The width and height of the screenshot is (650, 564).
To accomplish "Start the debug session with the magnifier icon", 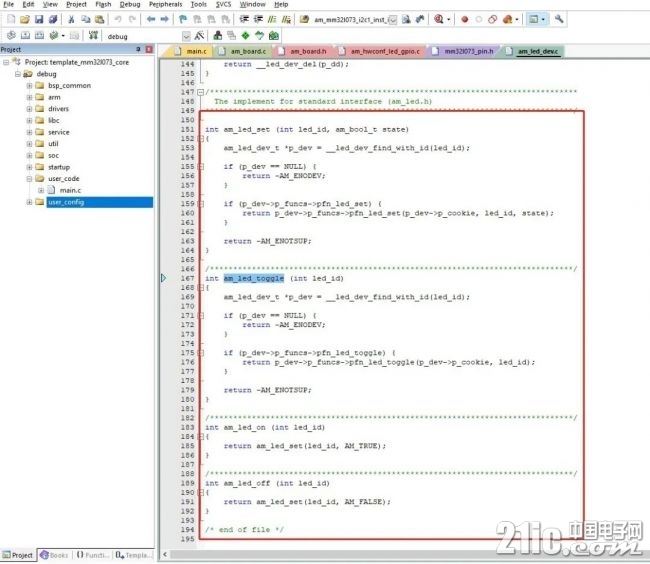I will coord(438,19).
